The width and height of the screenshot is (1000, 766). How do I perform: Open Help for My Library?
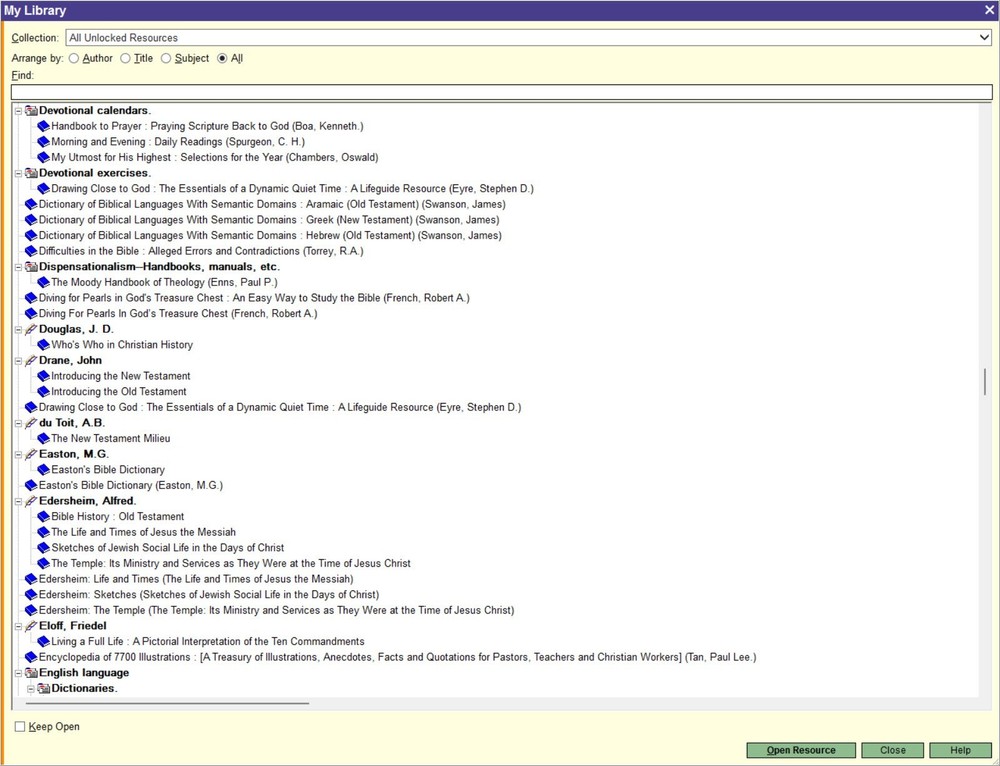point(960,750)
